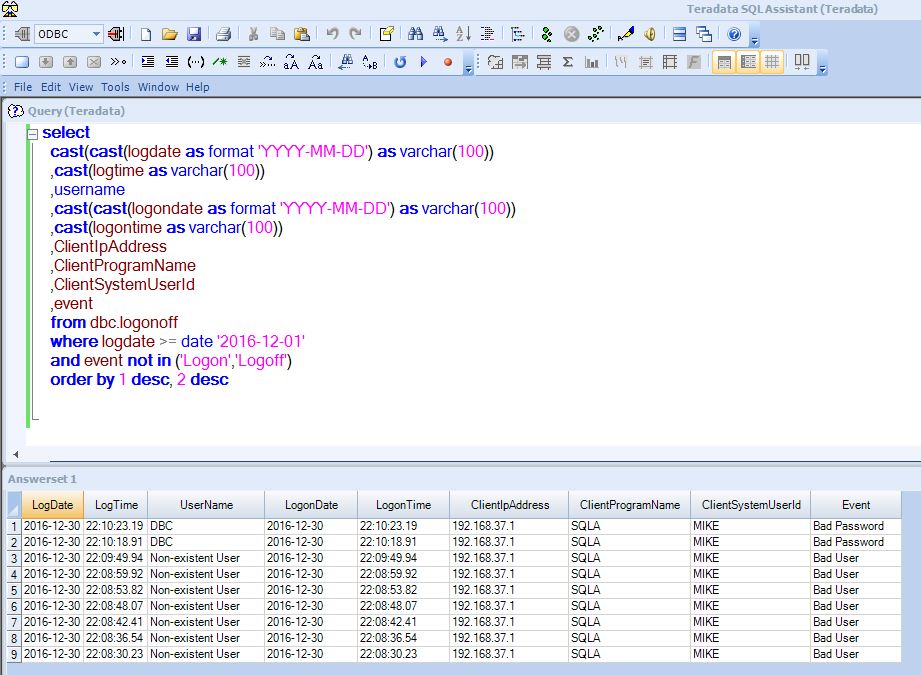Viewport: 921px width, 675px height.
Task: Execute the query with the blue arrow
Action: (x=423, y=62)
